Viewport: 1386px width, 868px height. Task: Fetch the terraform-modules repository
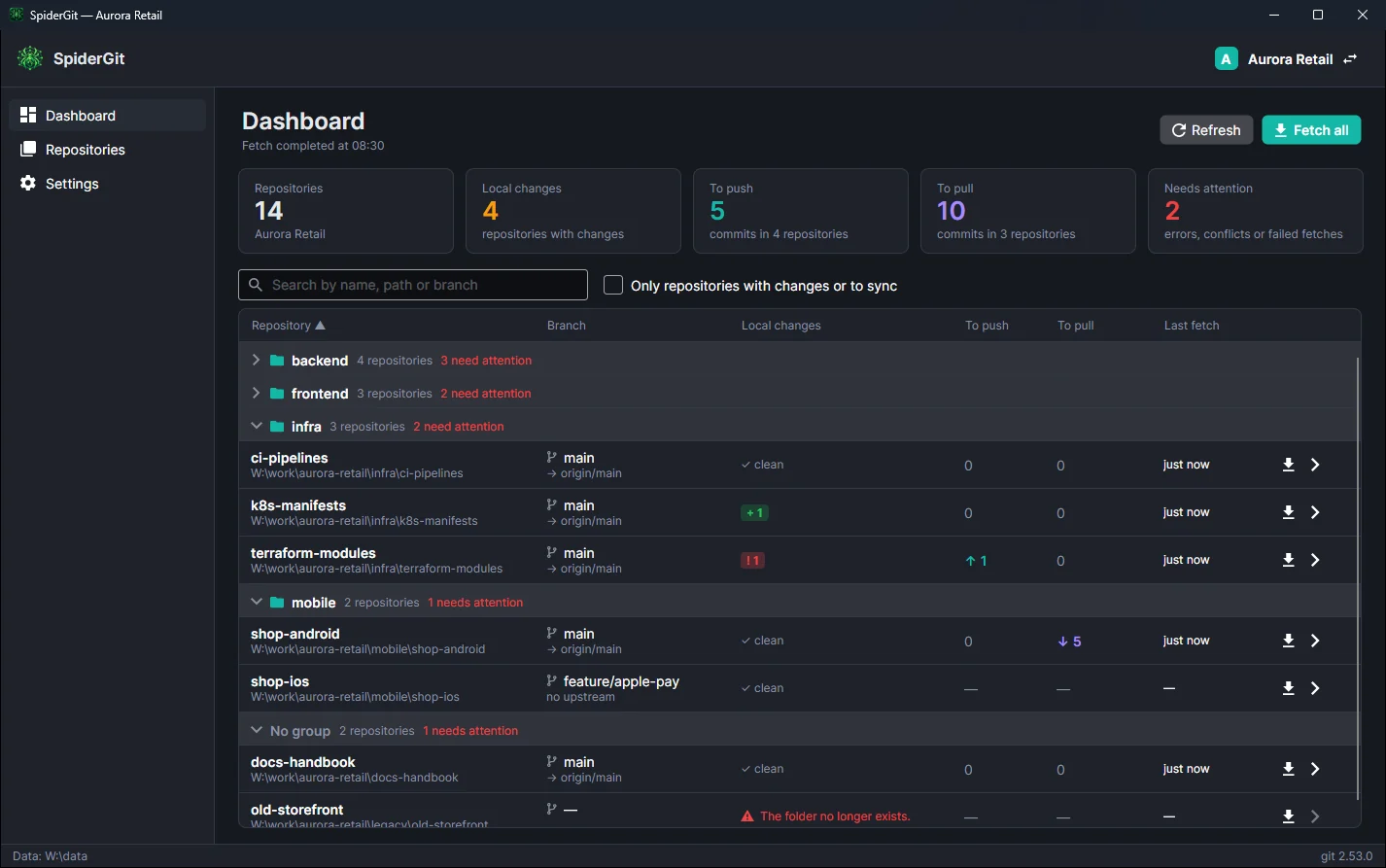click(x=1288, y=560)
